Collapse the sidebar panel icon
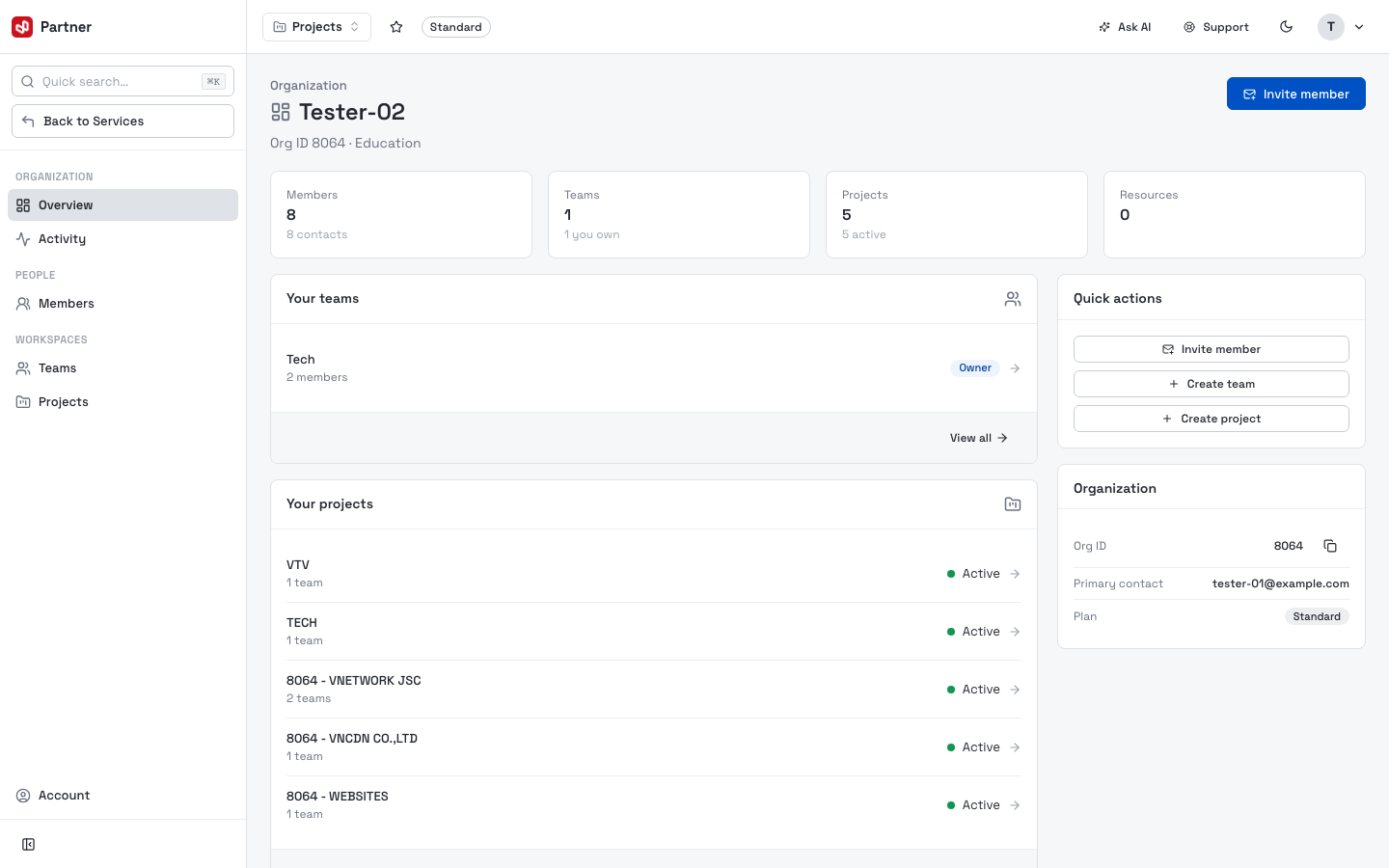1389x868 pixels. coord(29,845)
